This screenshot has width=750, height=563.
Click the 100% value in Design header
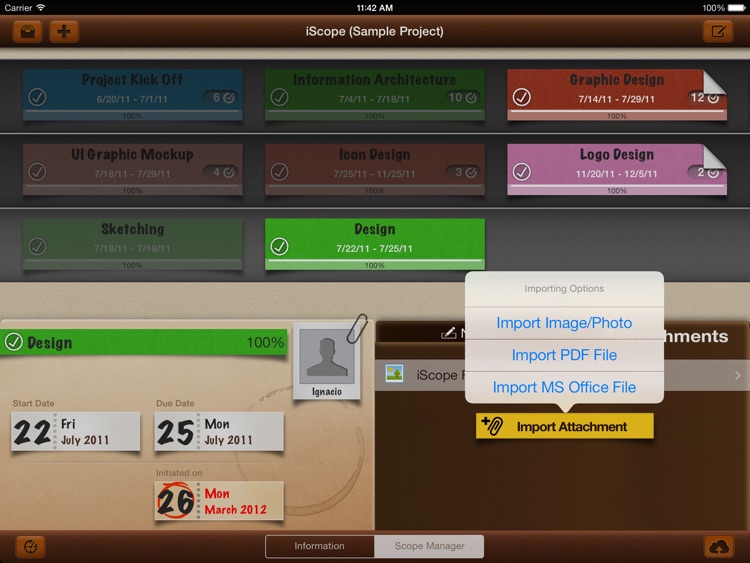coord(265,342)
